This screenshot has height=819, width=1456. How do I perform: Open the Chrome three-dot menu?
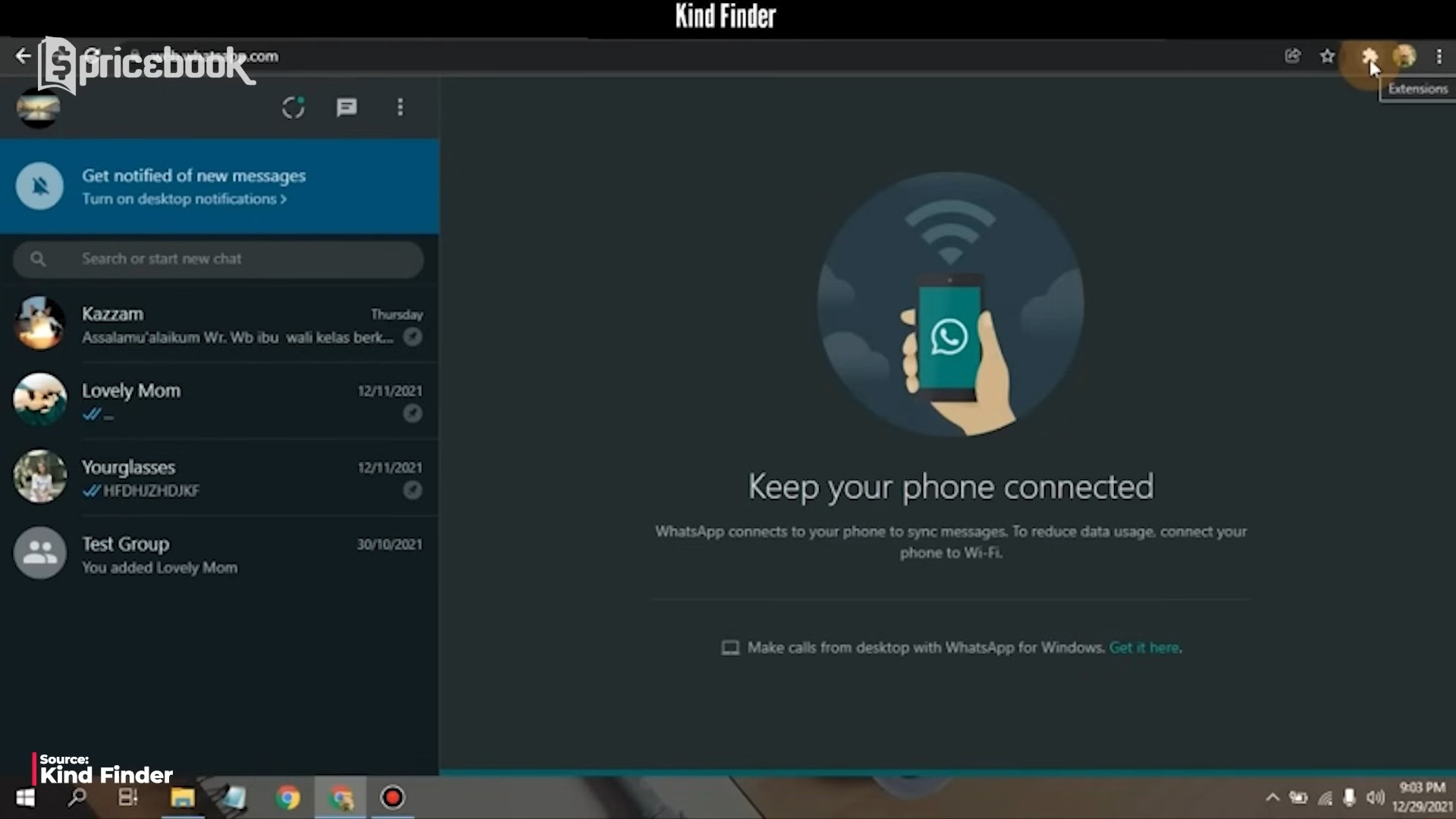point(1439,55)
